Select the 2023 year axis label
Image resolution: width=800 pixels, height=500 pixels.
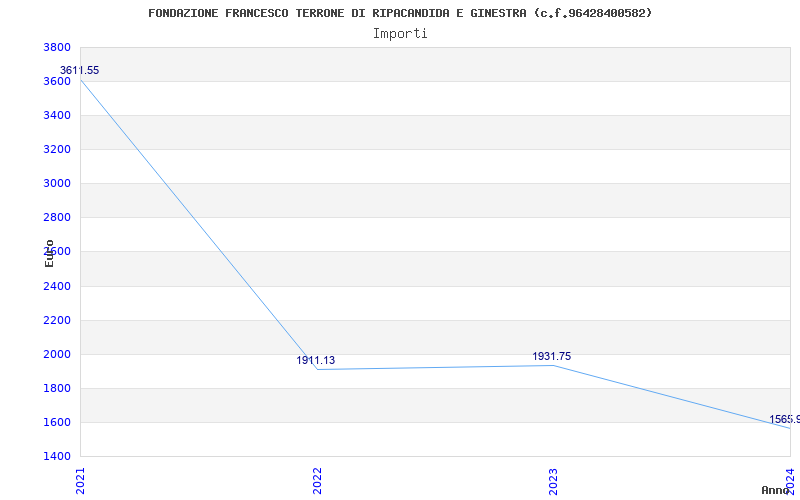553,481
